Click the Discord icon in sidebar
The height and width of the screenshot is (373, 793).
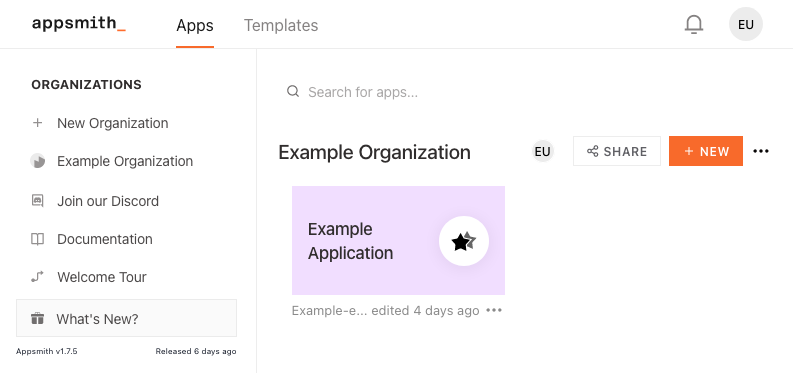pos(37,201)
